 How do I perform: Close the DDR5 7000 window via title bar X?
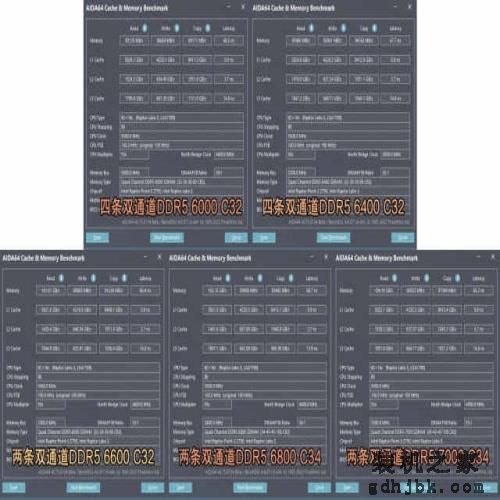click(x=493, y=257)
